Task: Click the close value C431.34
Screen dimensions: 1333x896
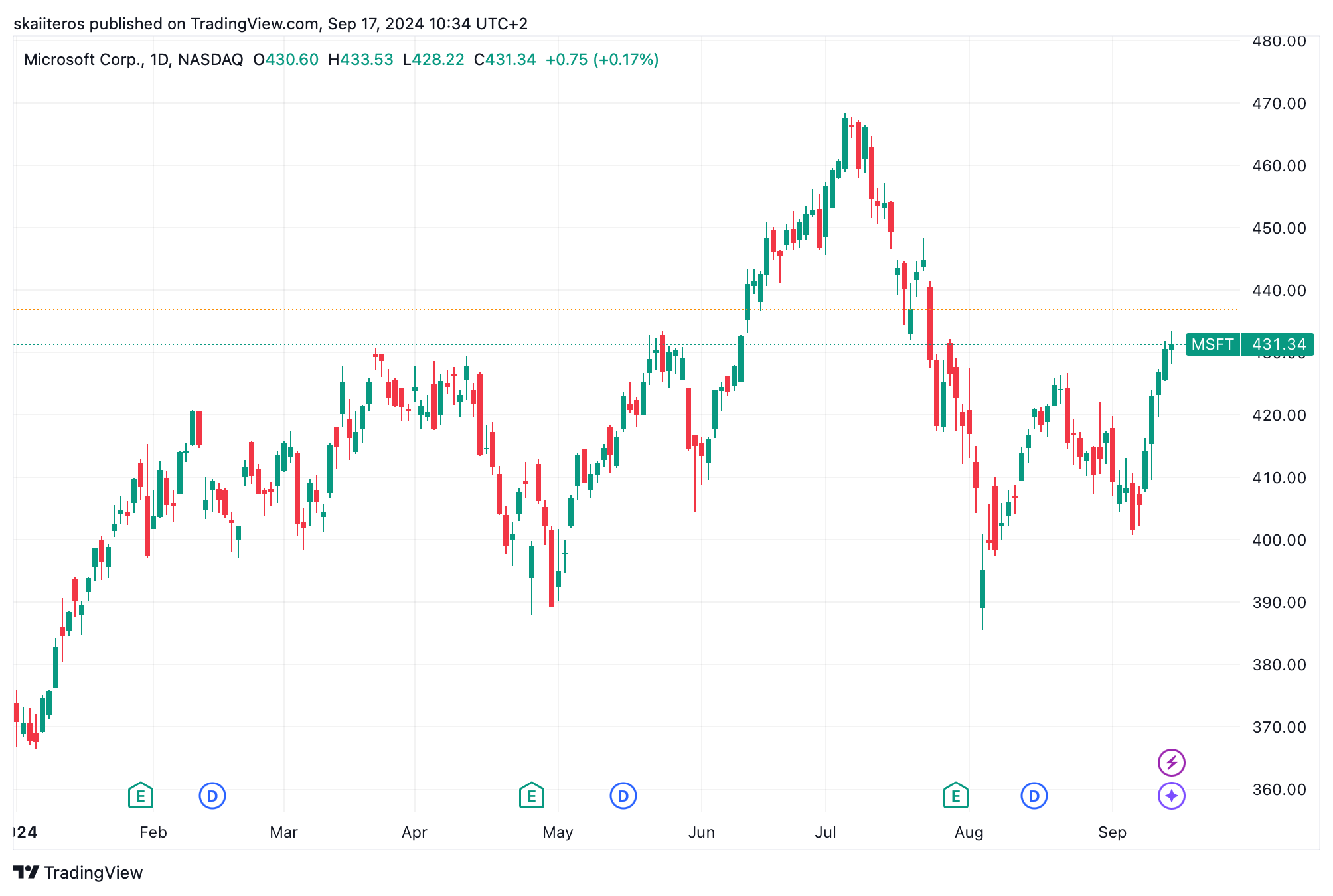Action: point(505,60)
